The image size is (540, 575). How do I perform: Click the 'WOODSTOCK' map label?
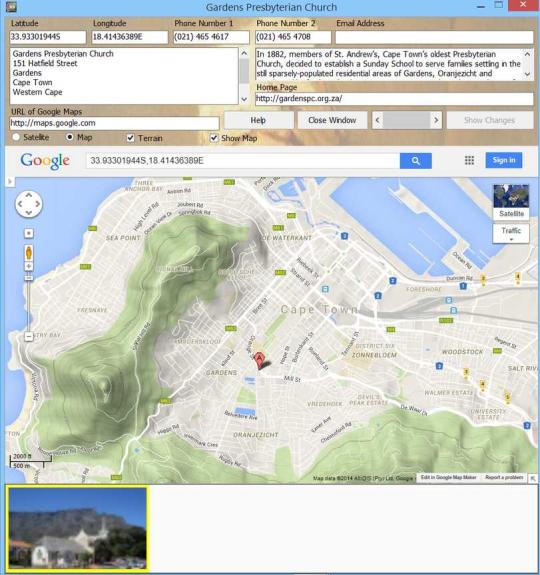click(462, 352)
